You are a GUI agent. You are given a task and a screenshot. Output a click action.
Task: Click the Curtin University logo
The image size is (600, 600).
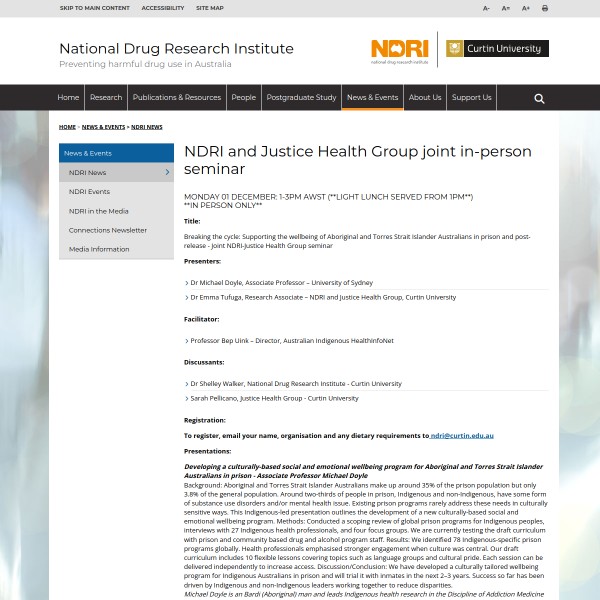[x=496, y=48]
